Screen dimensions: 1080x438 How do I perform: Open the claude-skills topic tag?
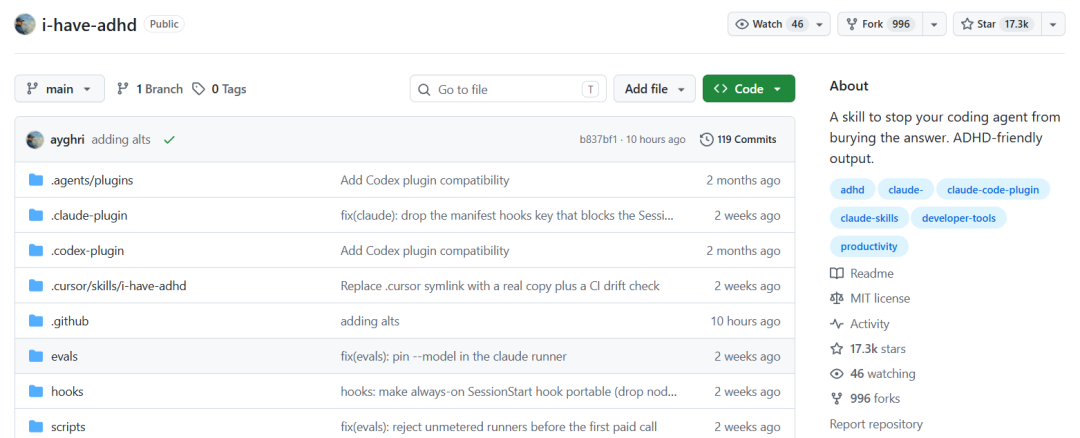(x=869, y=218)
